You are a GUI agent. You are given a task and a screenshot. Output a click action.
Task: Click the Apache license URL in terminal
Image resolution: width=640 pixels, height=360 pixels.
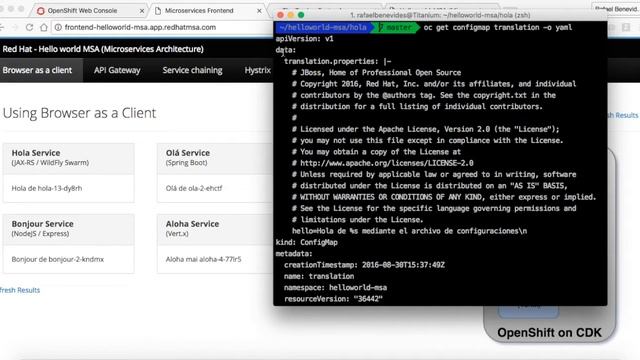pyautogui.click(x=387, y=163)
